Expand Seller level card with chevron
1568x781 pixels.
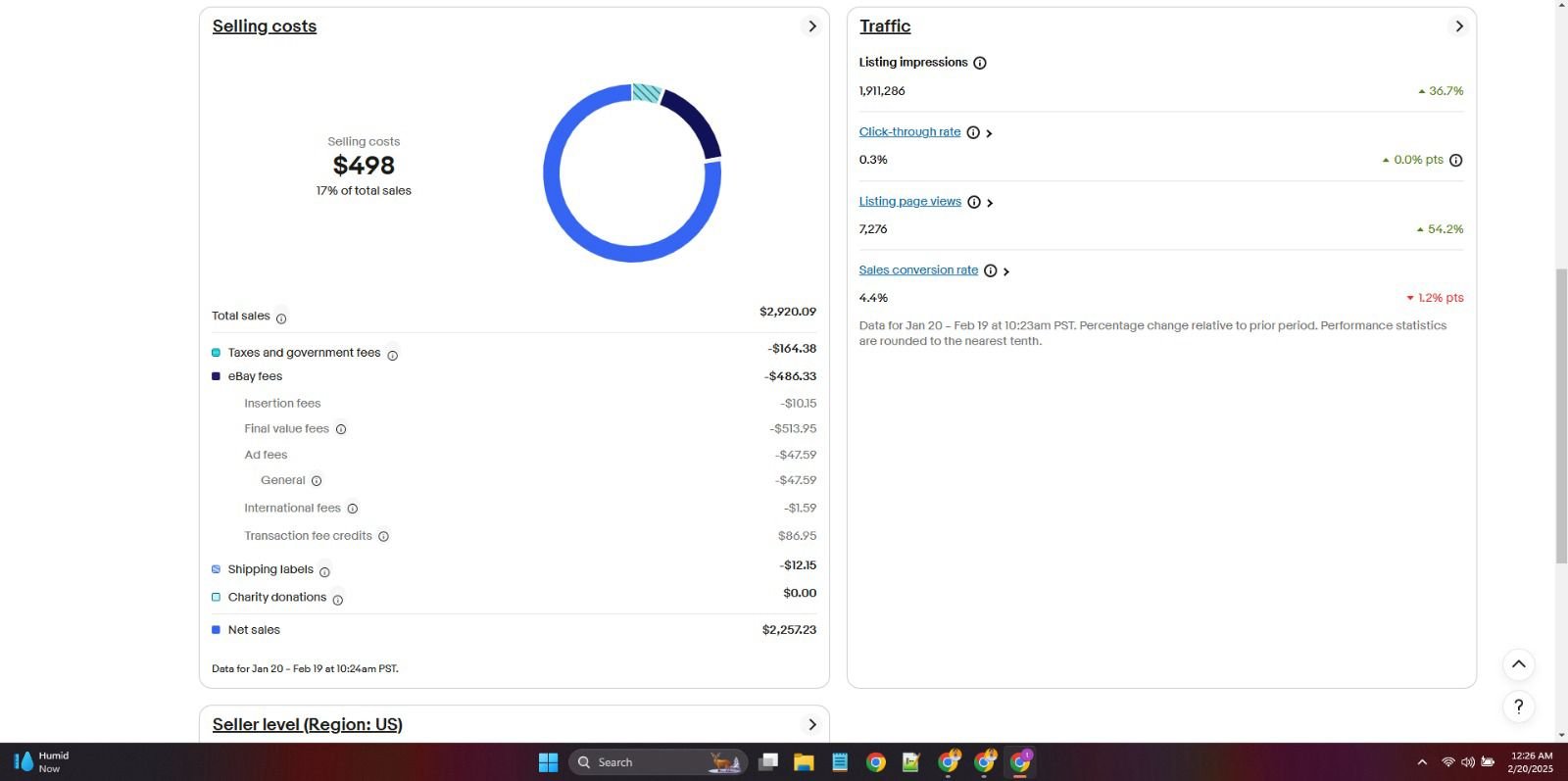point(811,724)
